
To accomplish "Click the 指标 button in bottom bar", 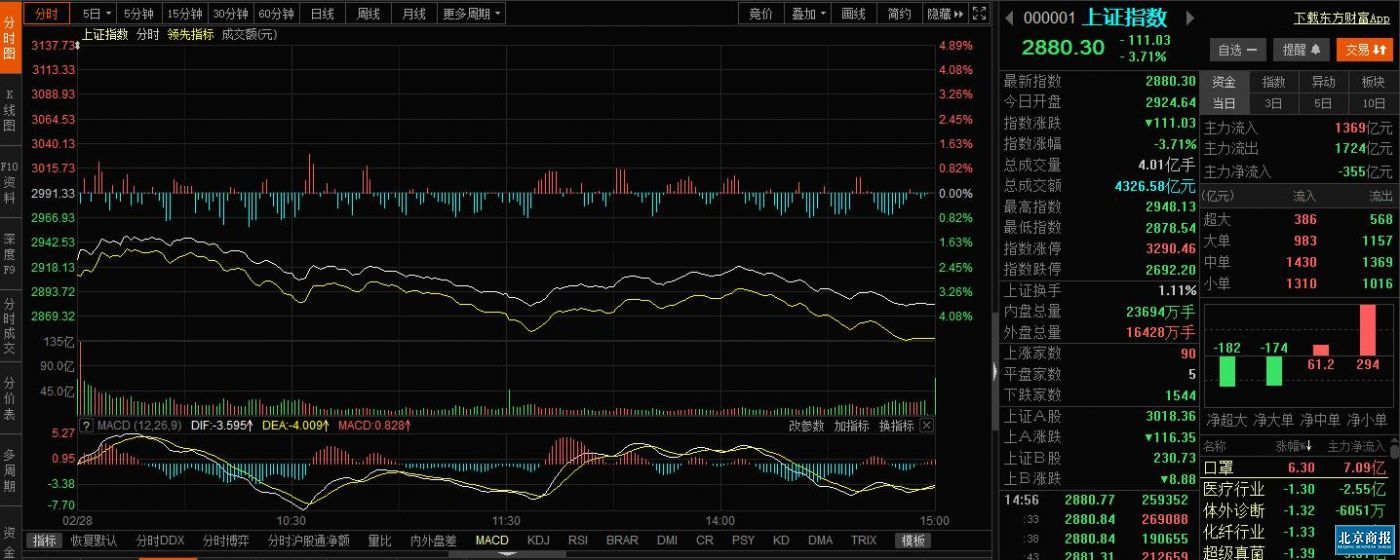I will tap(43, 540).
